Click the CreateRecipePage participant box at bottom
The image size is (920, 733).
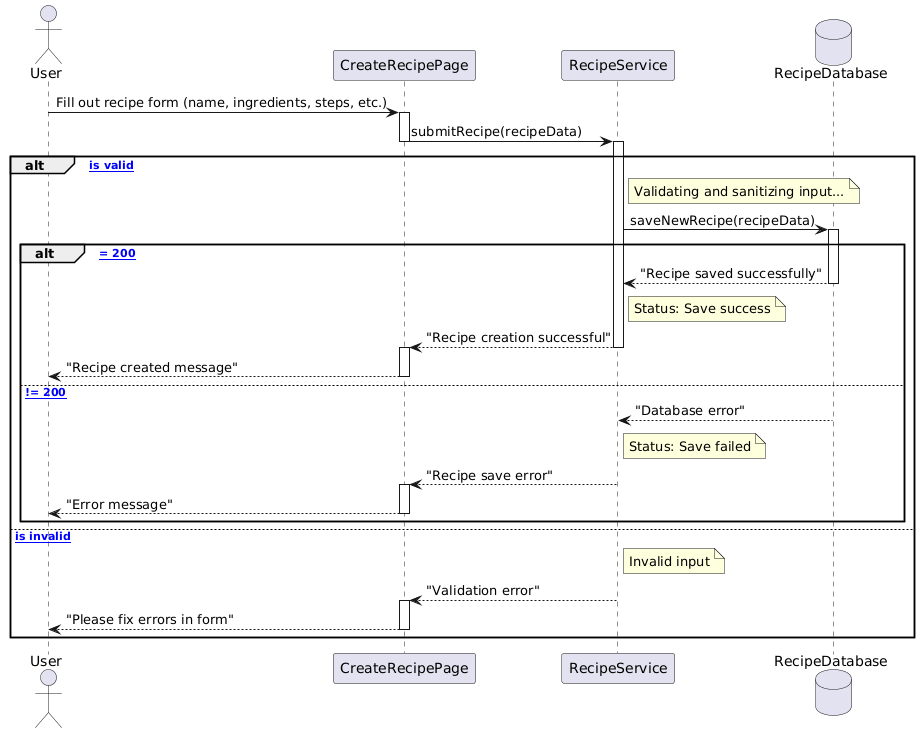404,668
